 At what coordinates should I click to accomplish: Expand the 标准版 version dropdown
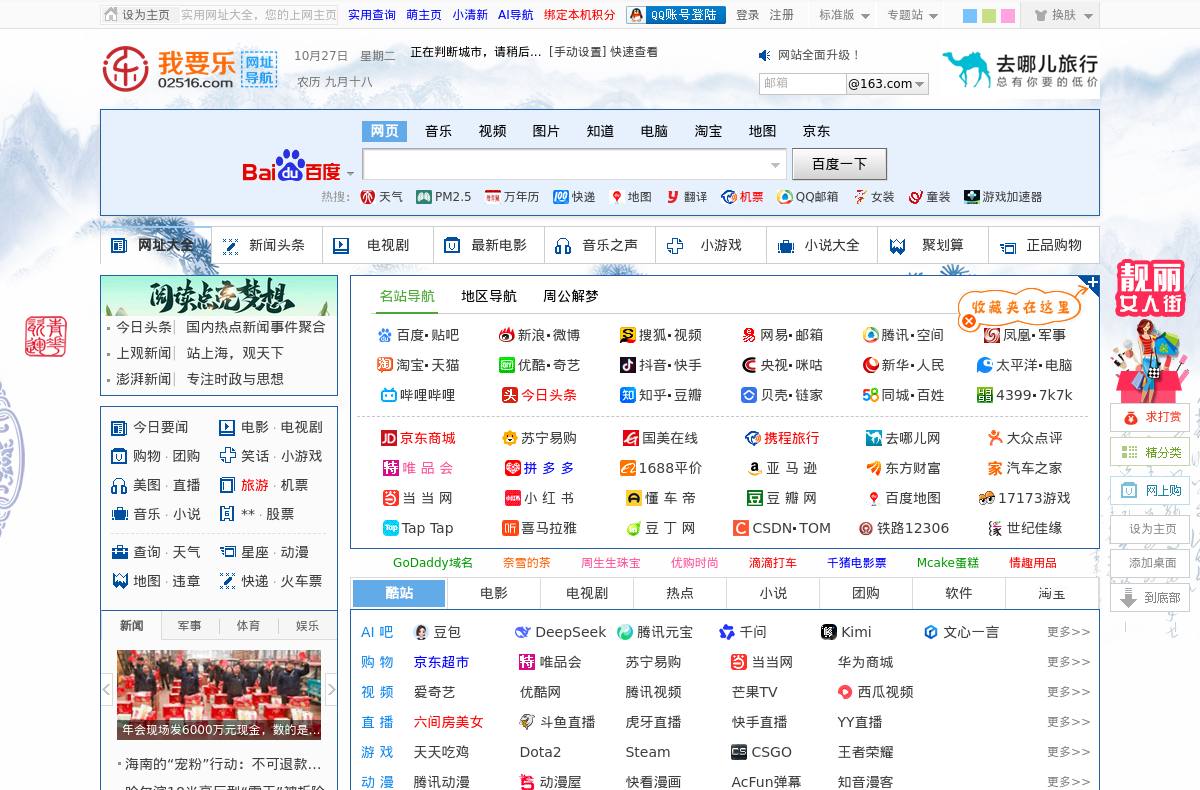(843, 15)
